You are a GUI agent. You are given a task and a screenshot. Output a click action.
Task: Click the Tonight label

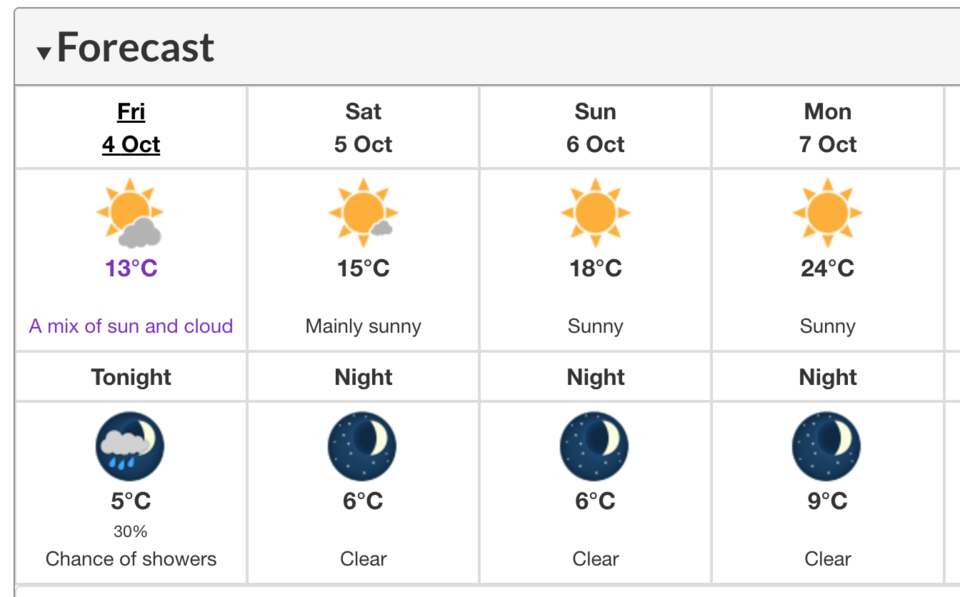coord(131,377)
